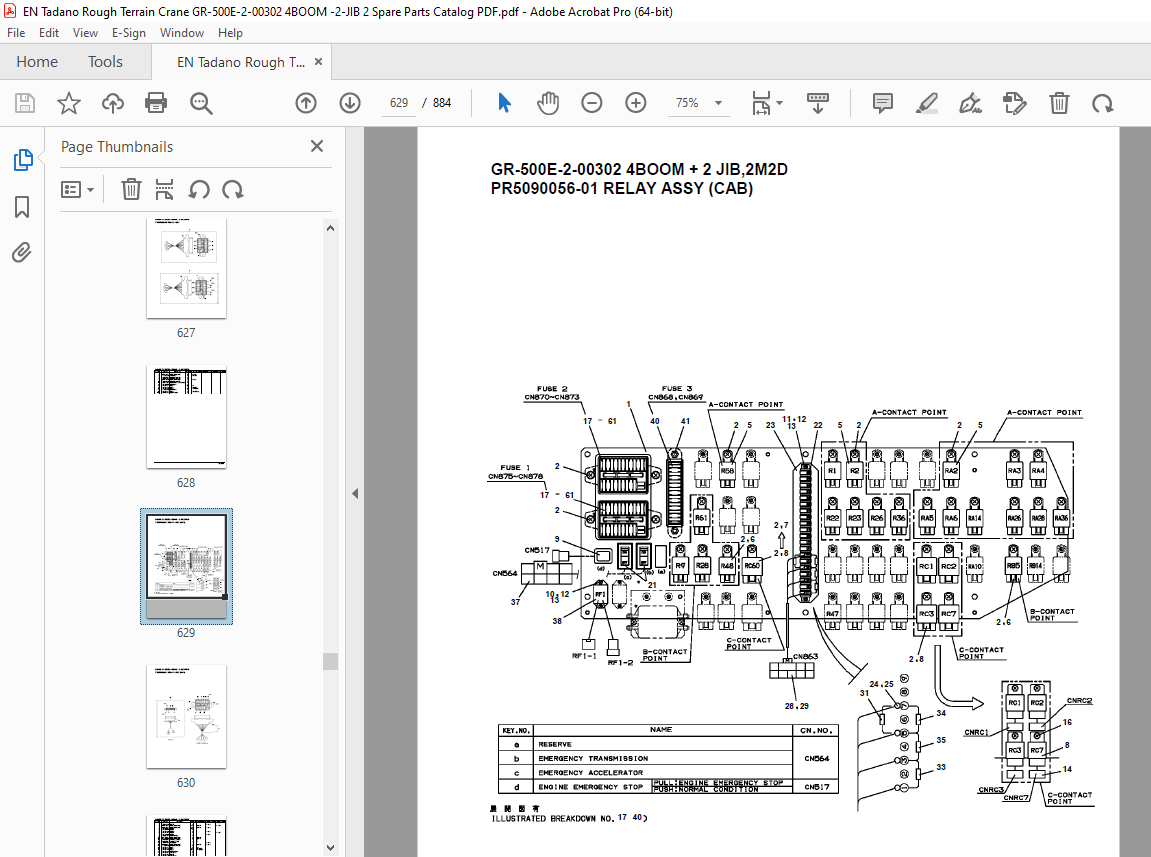Add document to starred favorites
The width and height of the screenshot is (1151, 857).
click(69, 103)
